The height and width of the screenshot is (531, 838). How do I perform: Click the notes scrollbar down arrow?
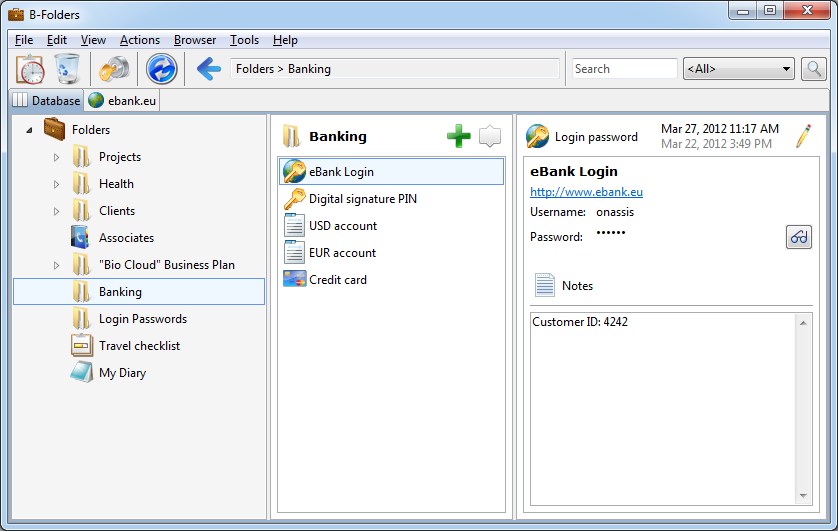tap(803, 496)
